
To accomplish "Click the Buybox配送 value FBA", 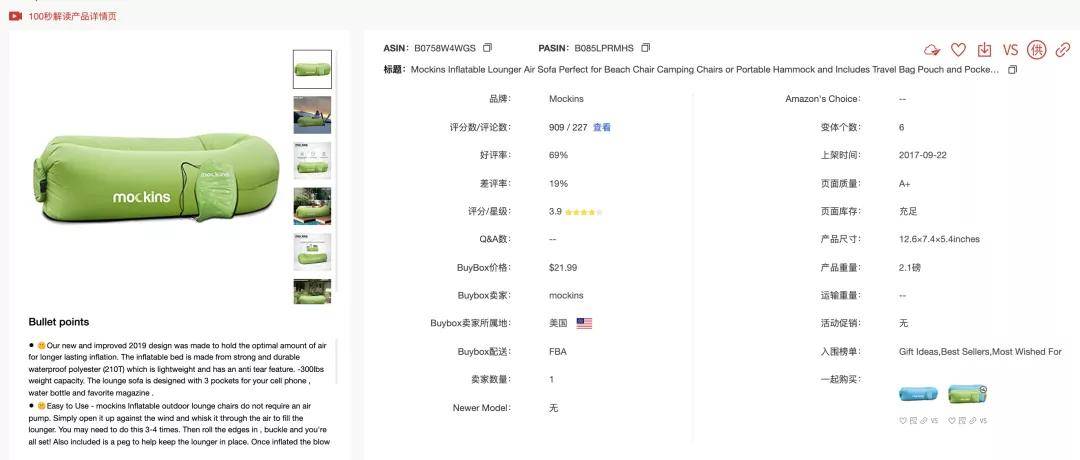I will [558, 352].
